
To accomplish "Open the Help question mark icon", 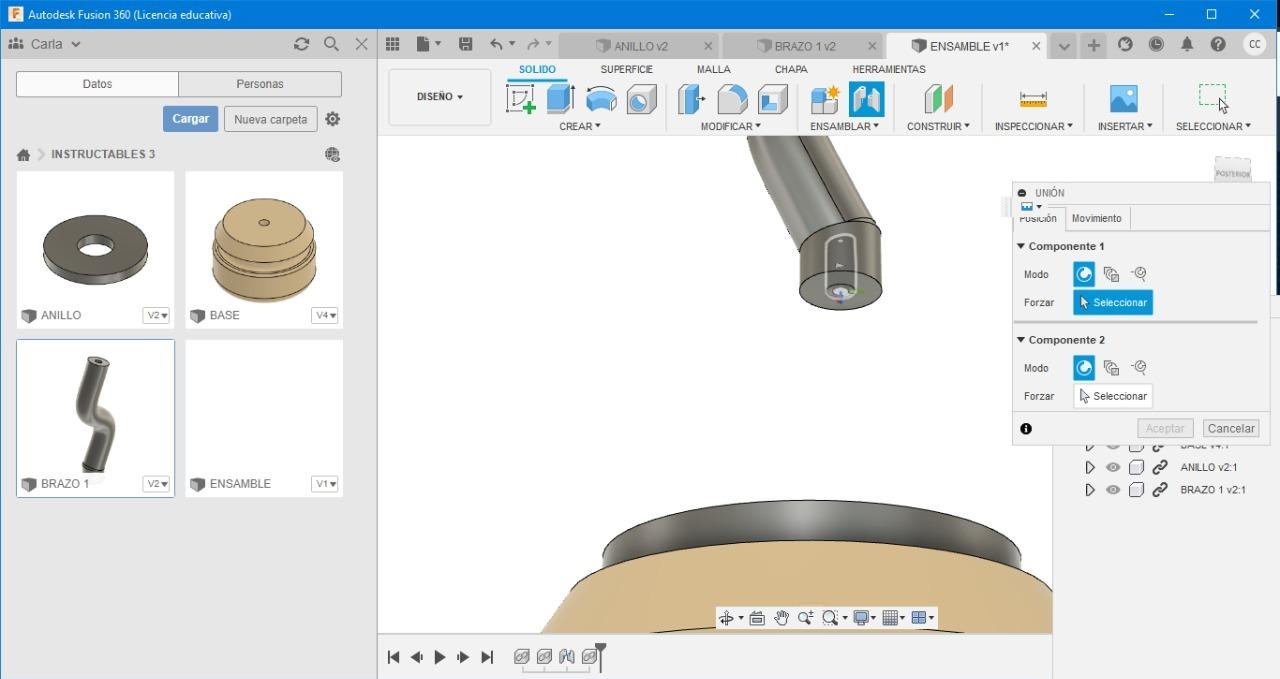I will [x=1218, y=44].
